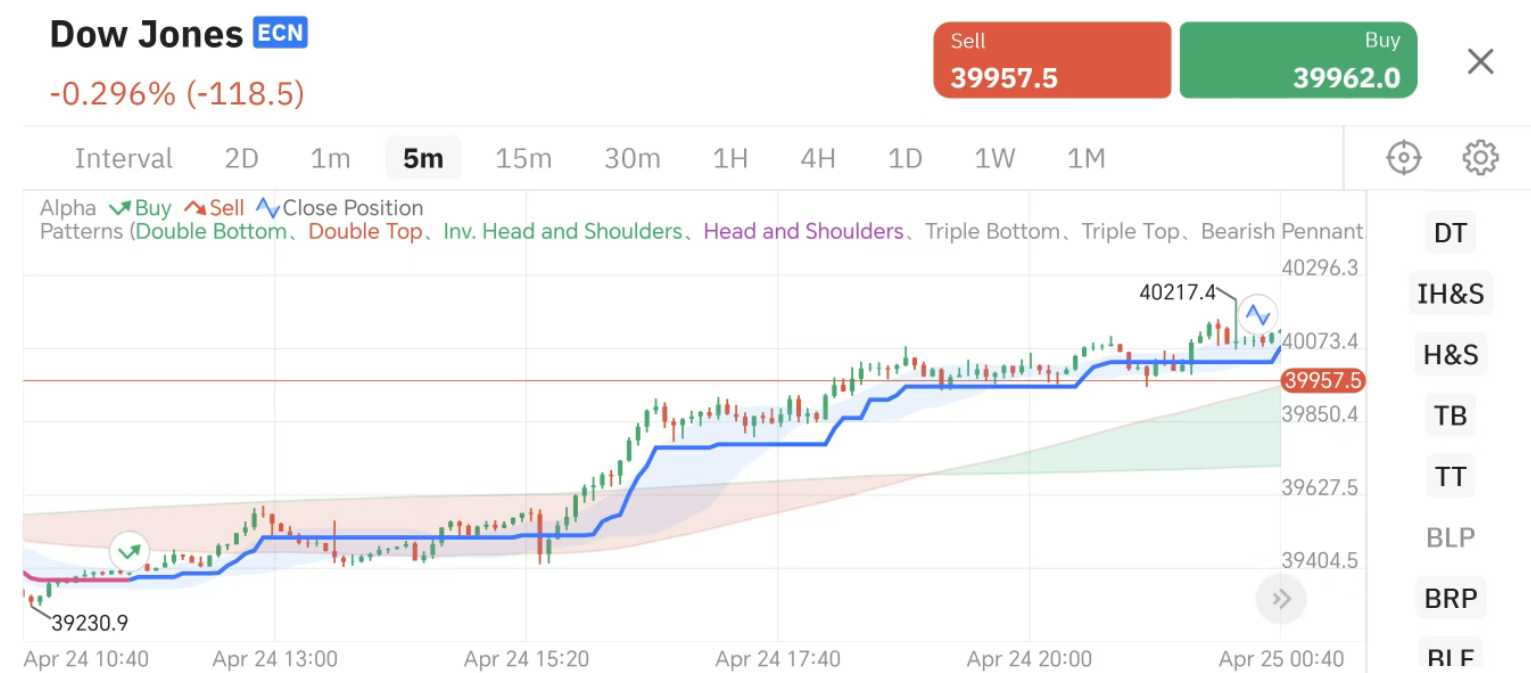
Task: Select the 1H interval tab
Action: coord(730,158)
